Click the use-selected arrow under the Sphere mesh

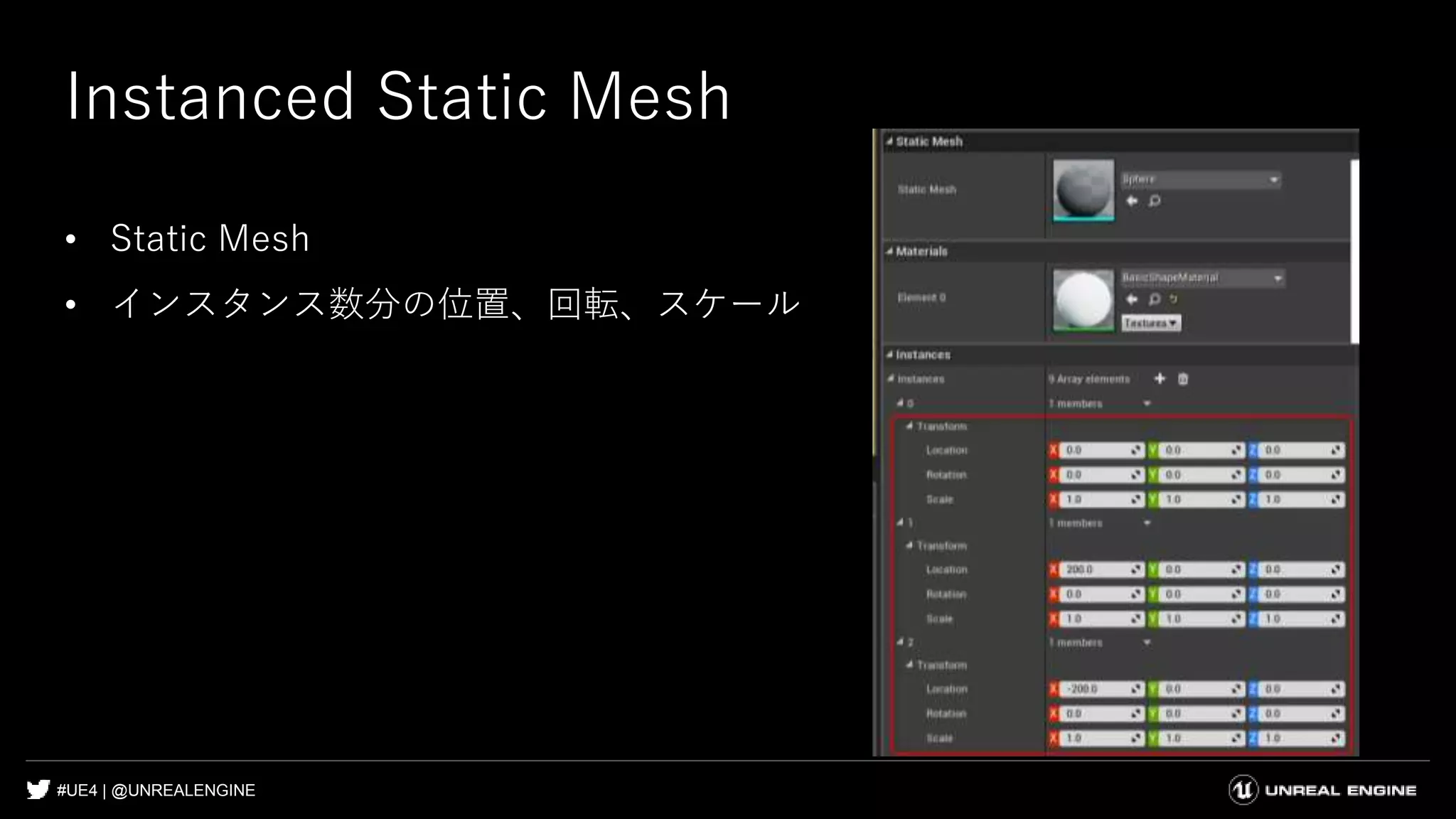coord(1131,201)
